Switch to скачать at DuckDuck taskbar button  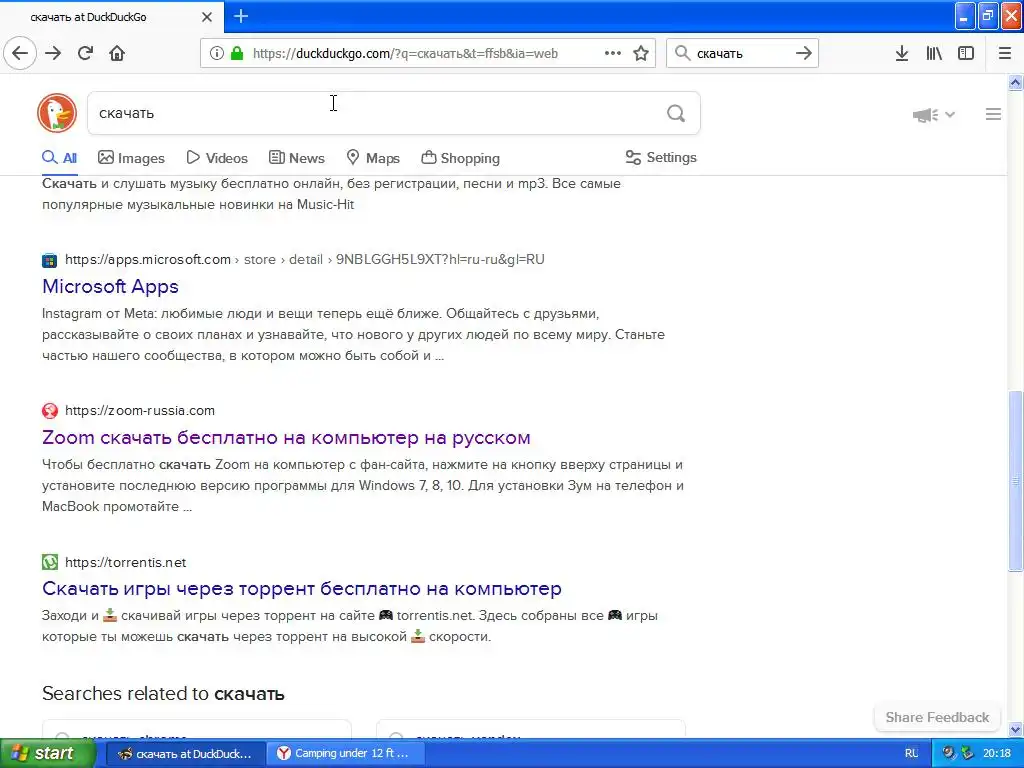185,754
